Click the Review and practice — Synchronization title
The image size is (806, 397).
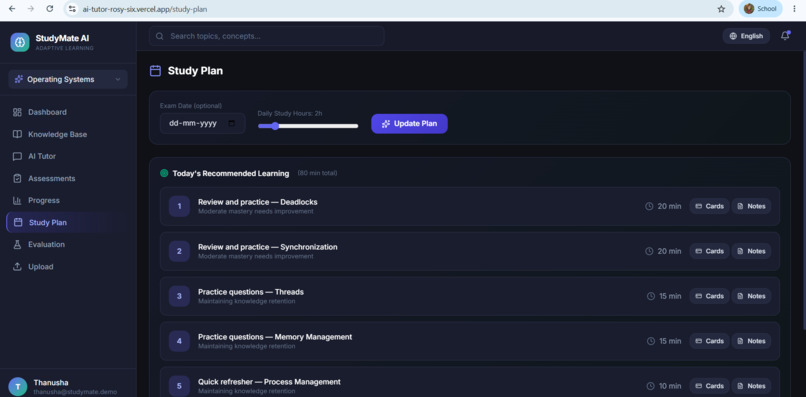point(268,247)
